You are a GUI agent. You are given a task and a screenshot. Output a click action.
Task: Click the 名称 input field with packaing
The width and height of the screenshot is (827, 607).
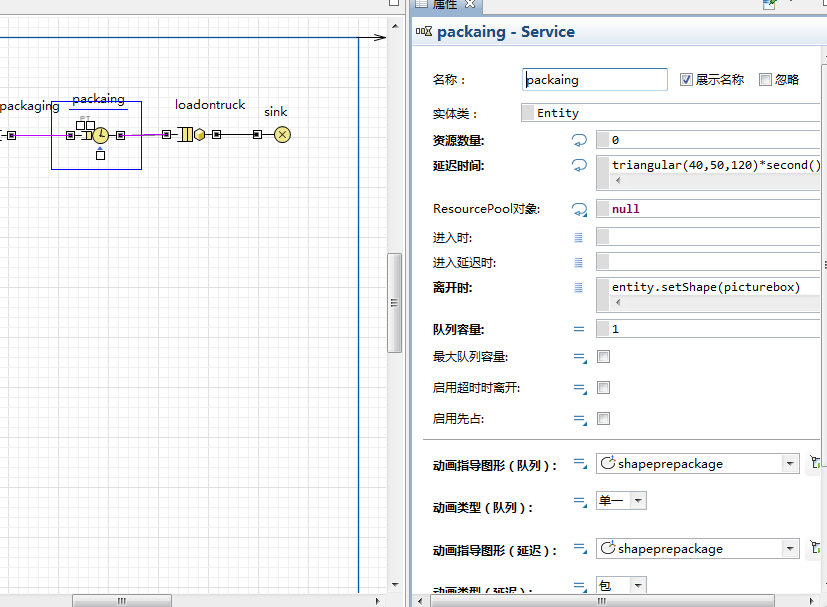[x=594, y=80]
